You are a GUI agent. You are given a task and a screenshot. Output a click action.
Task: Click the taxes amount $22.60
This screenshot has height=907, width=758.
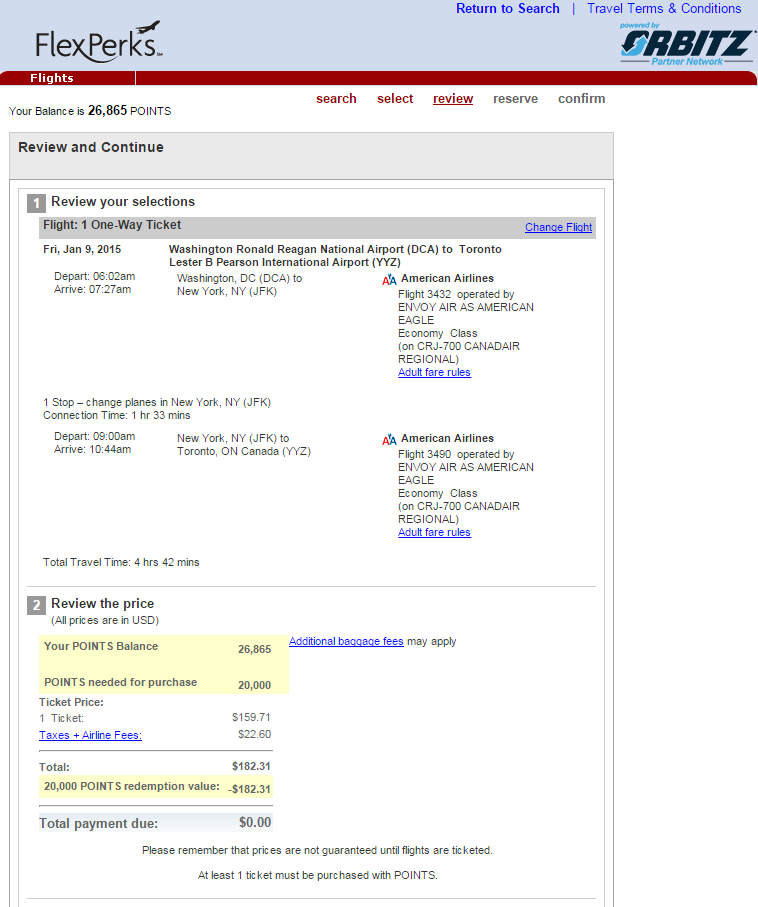(254, 735)
